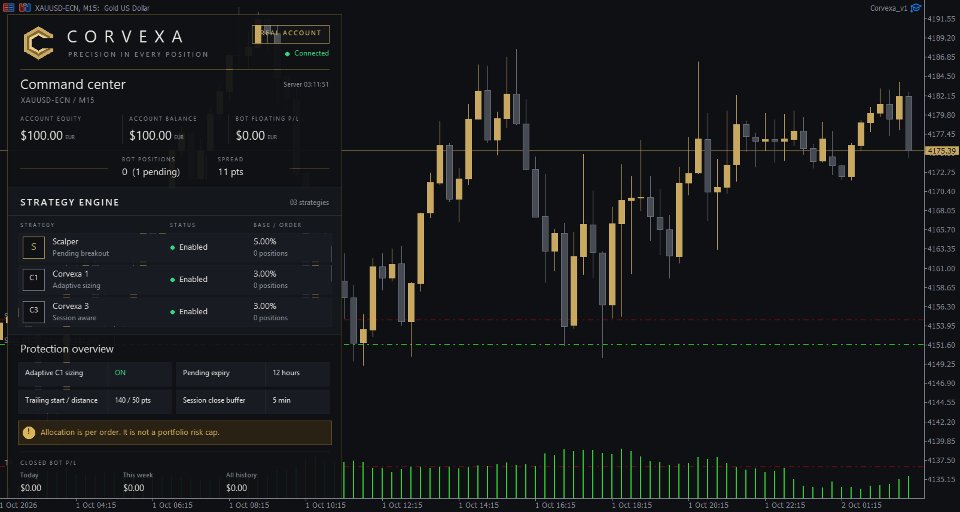960x512 pixels.
Task: Click the Trailing start / distance '140 / 50 pts' value
Action: click(x=133, y=401)
